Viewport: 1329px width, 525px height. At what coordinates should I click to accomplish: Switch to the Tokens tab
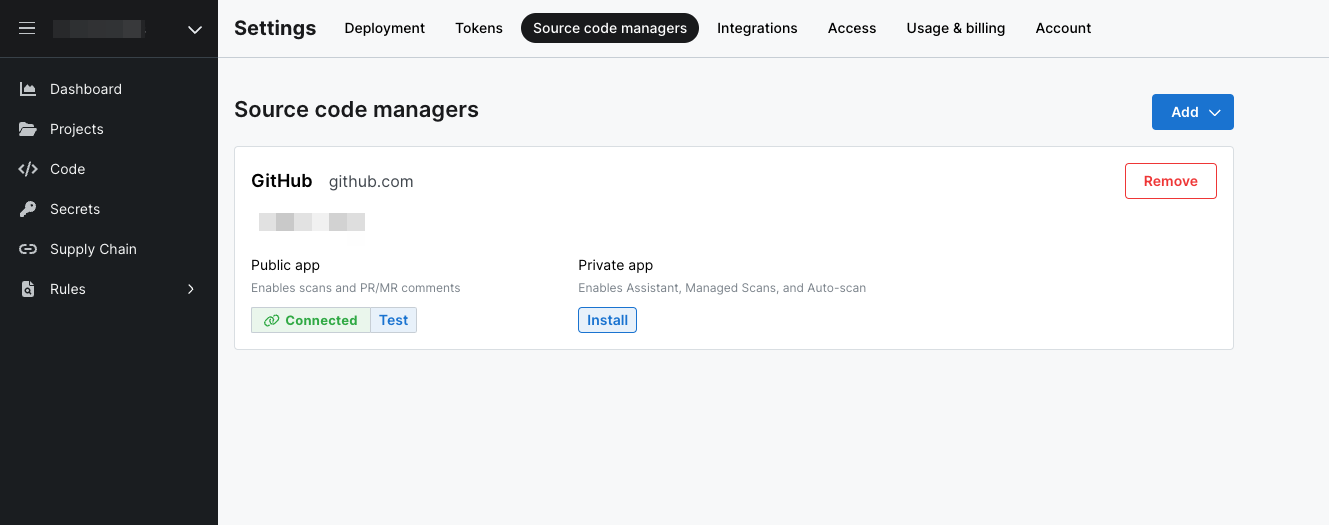coord(478,28)
